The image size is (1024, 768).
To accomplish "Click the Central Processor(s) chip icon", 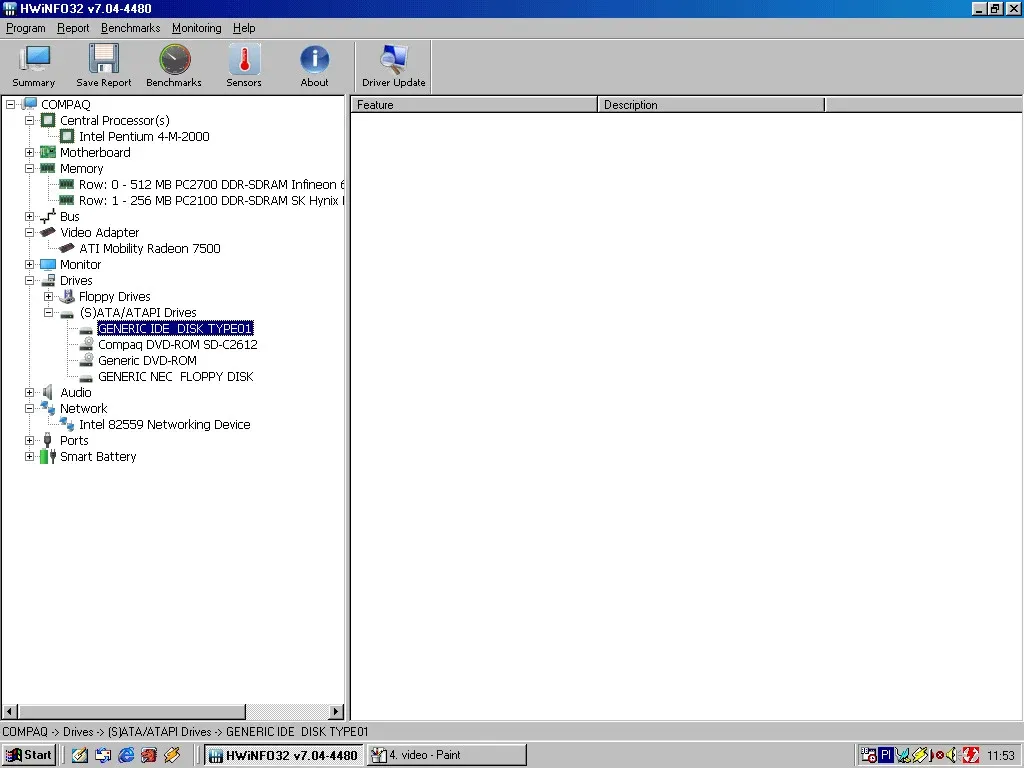I will pos(48,120).
